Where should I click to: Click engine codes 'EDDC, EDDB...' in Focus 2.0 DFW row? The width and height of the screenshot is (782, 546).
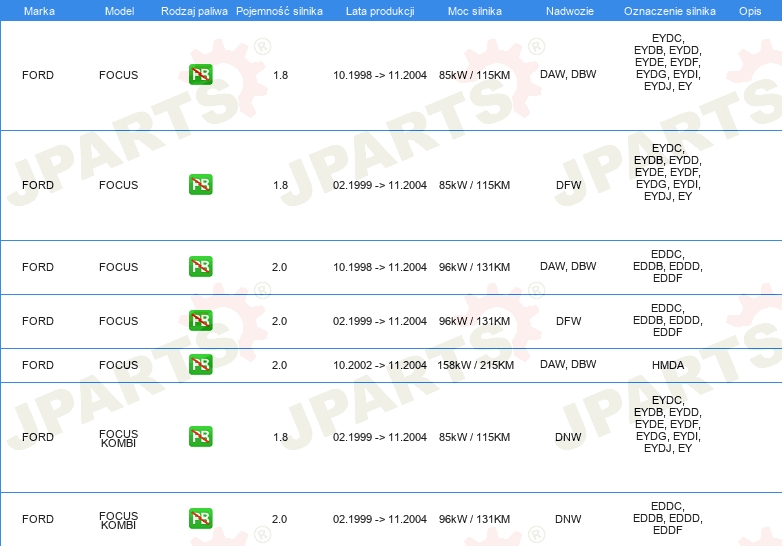click(x=668, y=320)
